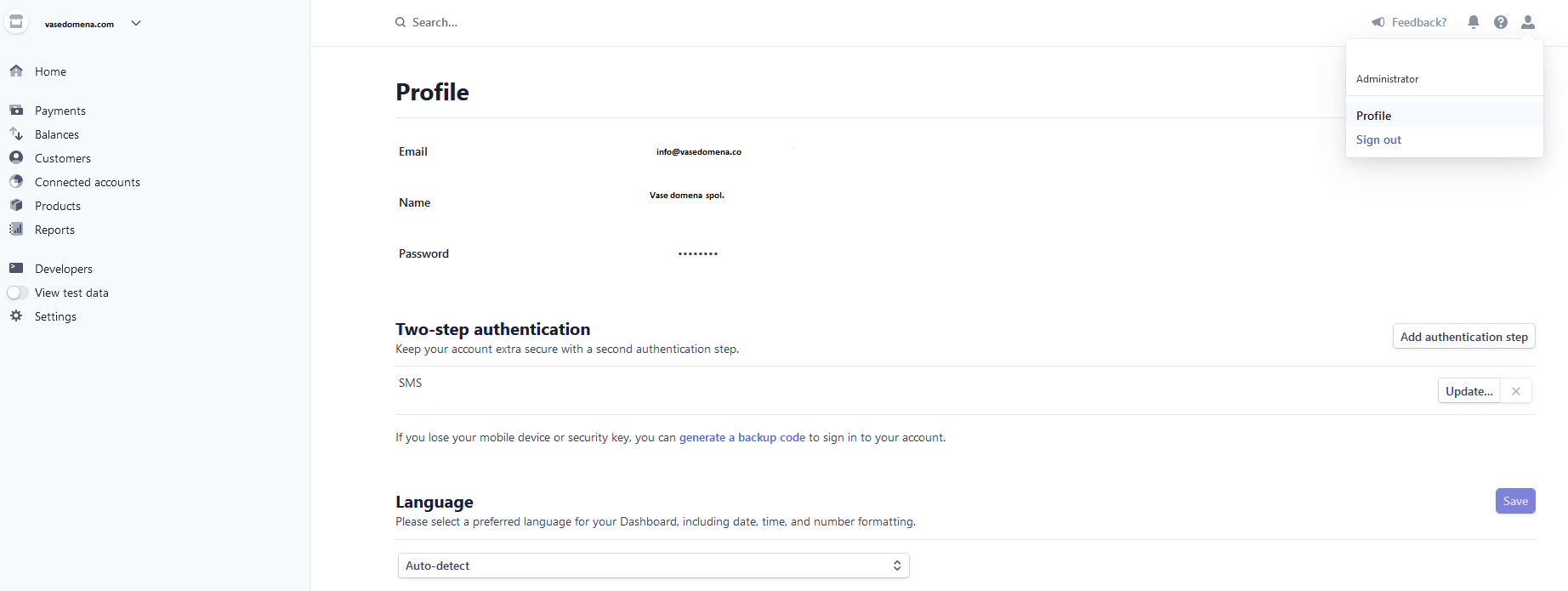Toggle the user account menu icon

click(1528, 22)
